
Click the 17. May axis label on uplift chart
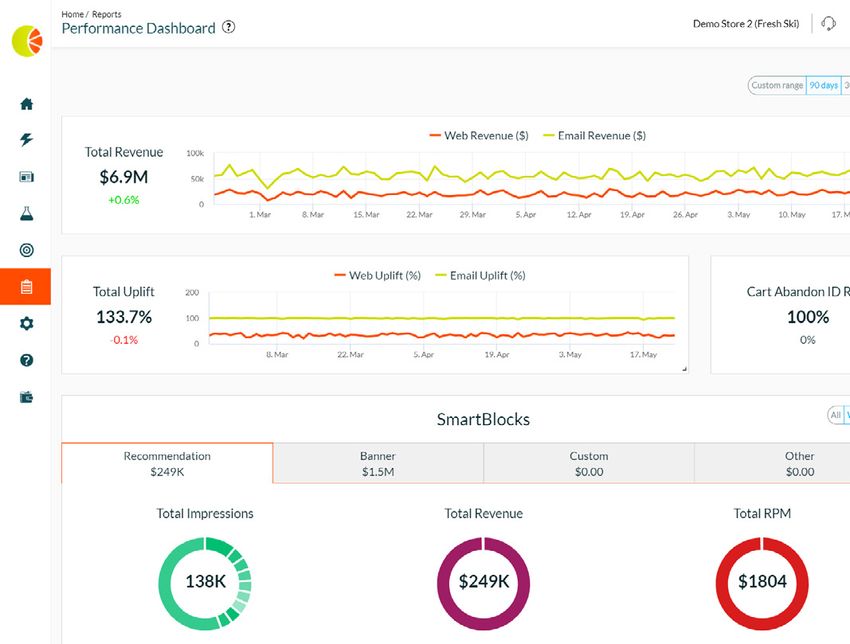point(643,355)
